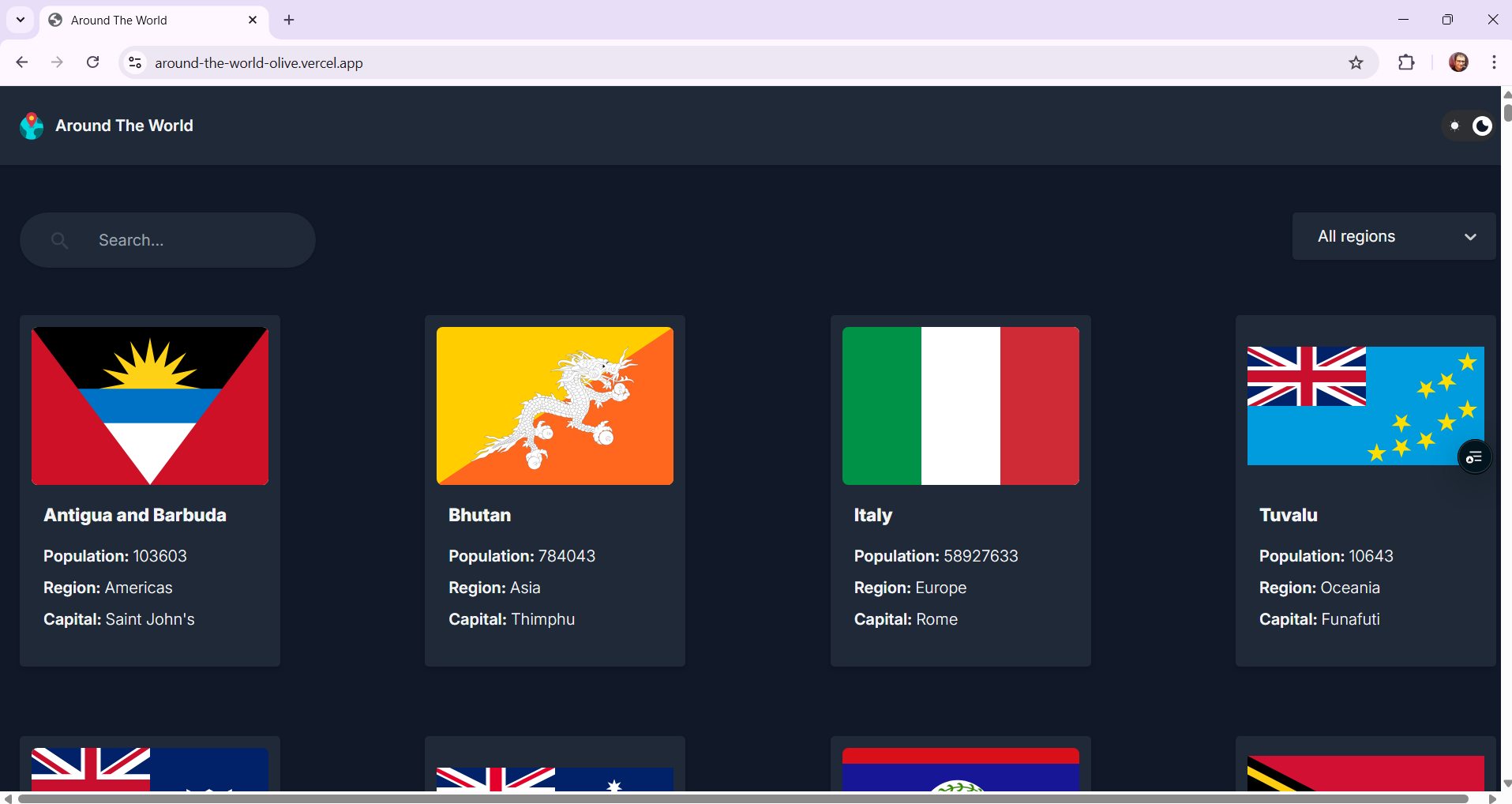Focus the Search countries input field
1512x804 pixels.
click(189, 240)
